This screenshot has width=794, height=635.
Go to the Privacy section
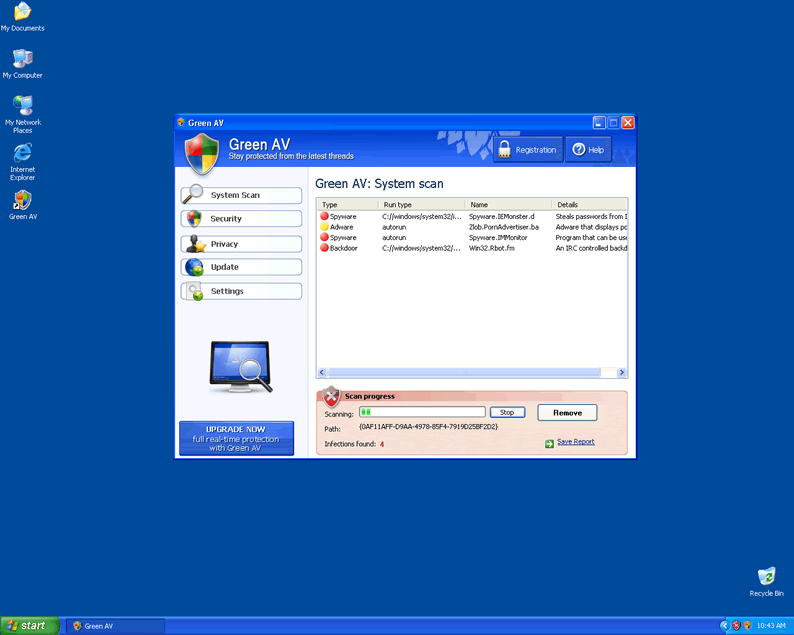(241, 244)
